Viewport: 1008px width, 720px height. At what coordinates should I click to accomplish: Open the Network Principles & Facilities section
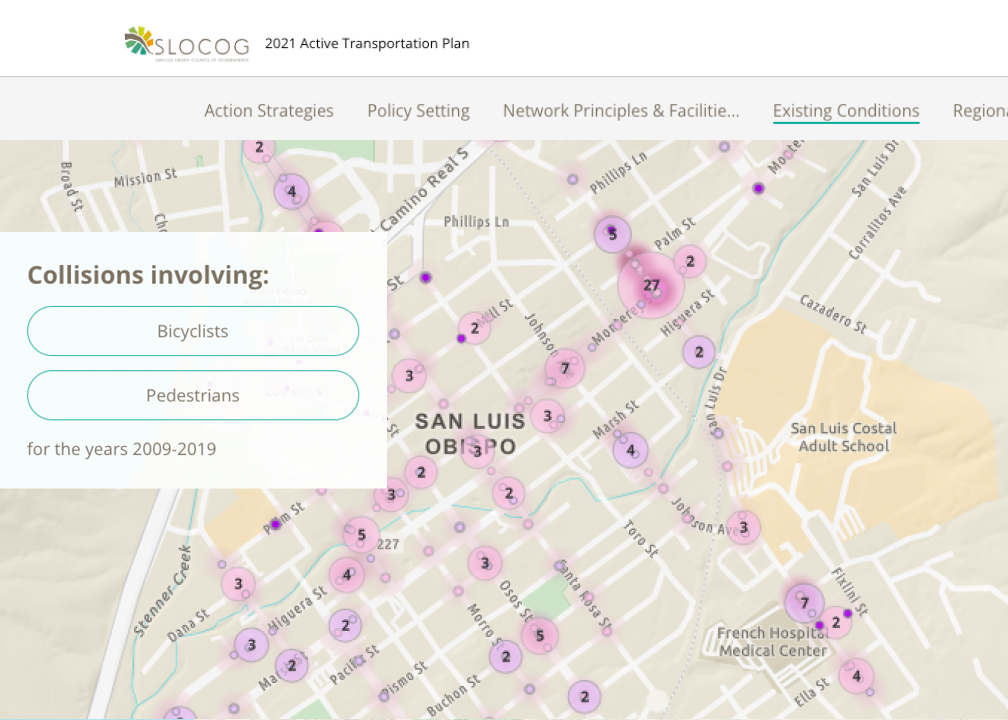(620, 111)
